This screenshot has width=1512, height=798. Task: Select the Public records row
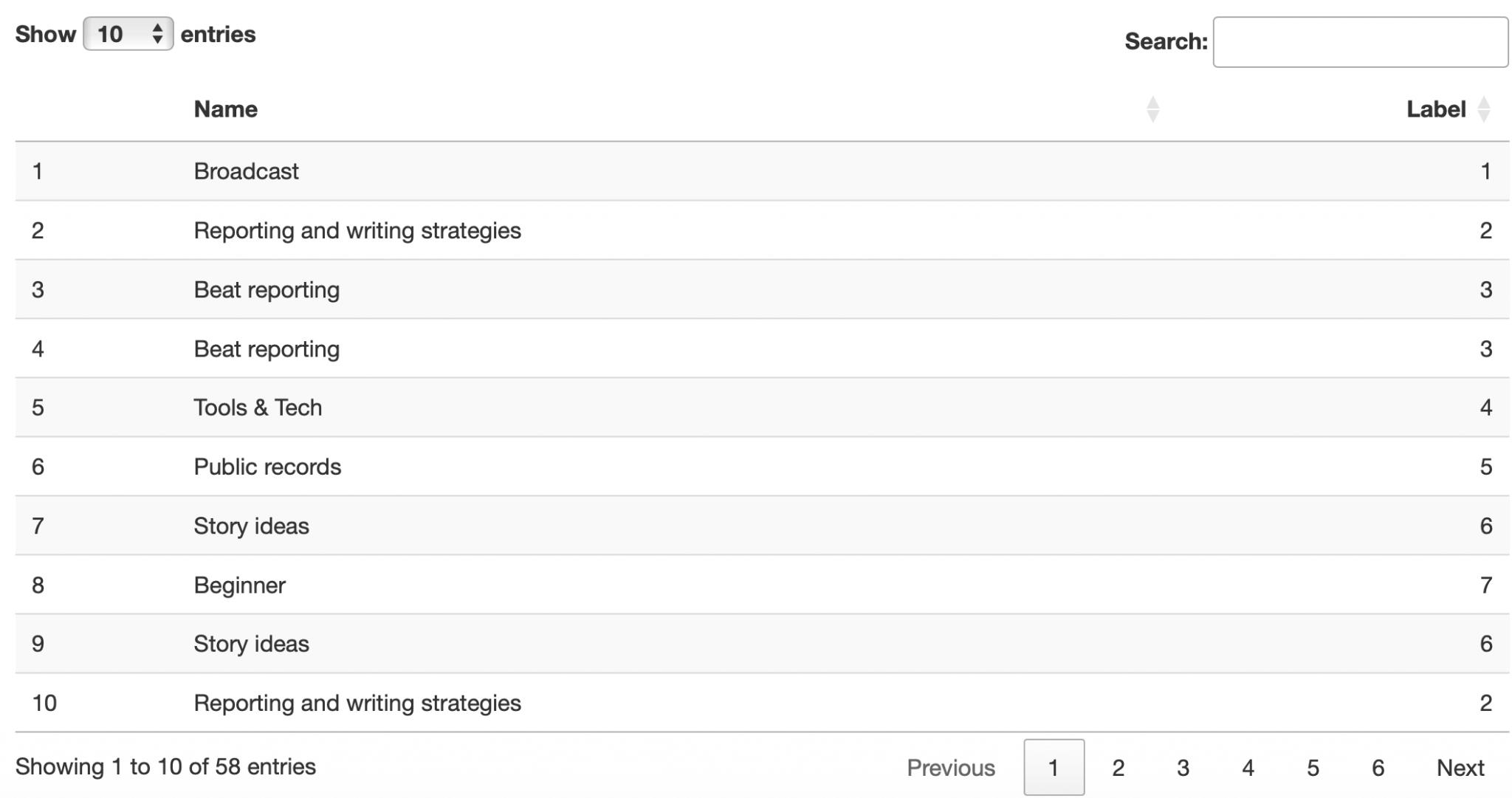(267, 467)
